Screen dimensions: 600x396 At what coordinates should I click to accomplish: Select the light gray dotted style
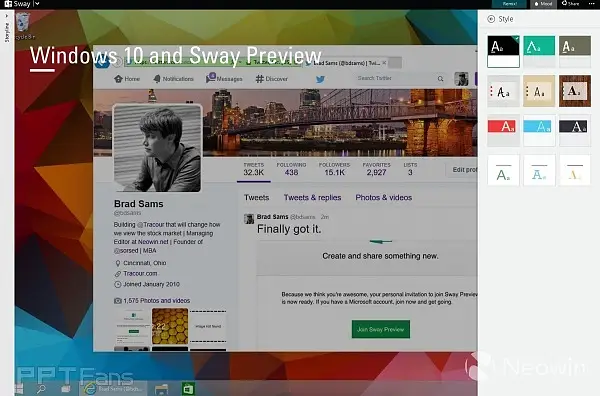pyautogui.click(x=503, y=91)
